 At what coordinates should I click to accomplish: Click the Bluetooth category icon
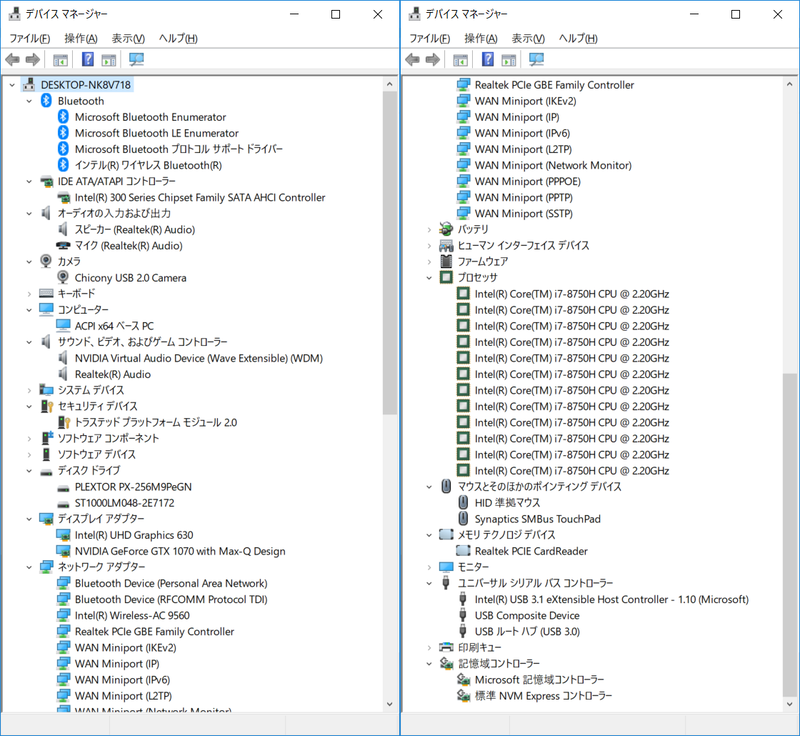46,100
